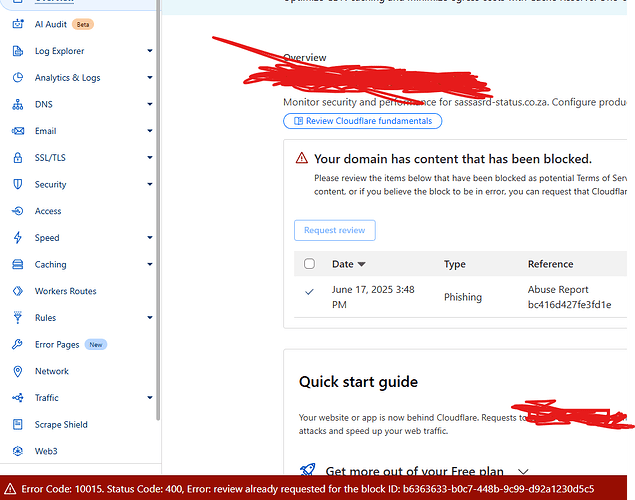The height and width of the screenshot is (500, 635).
Task: Click the Phishing type cell
Action: [x=463, y=297]
